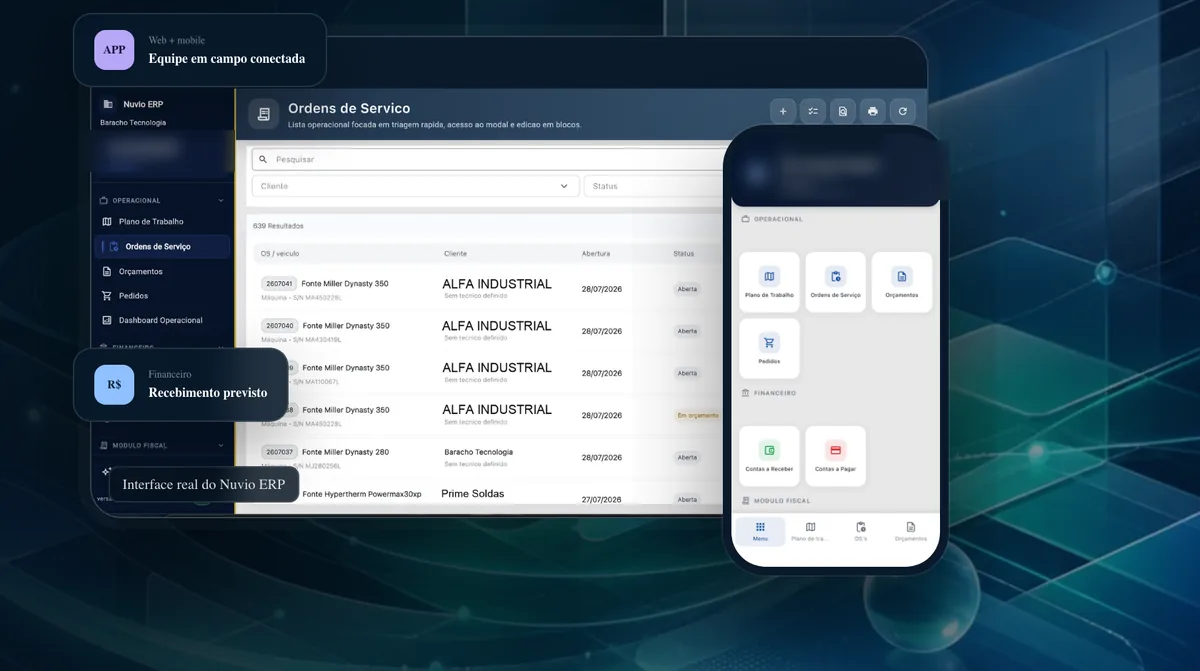The width and height of the screenshot is (1200, 671).
Task: Click the FINANCEIRO heading on the phone
Action: coord(775,393)
